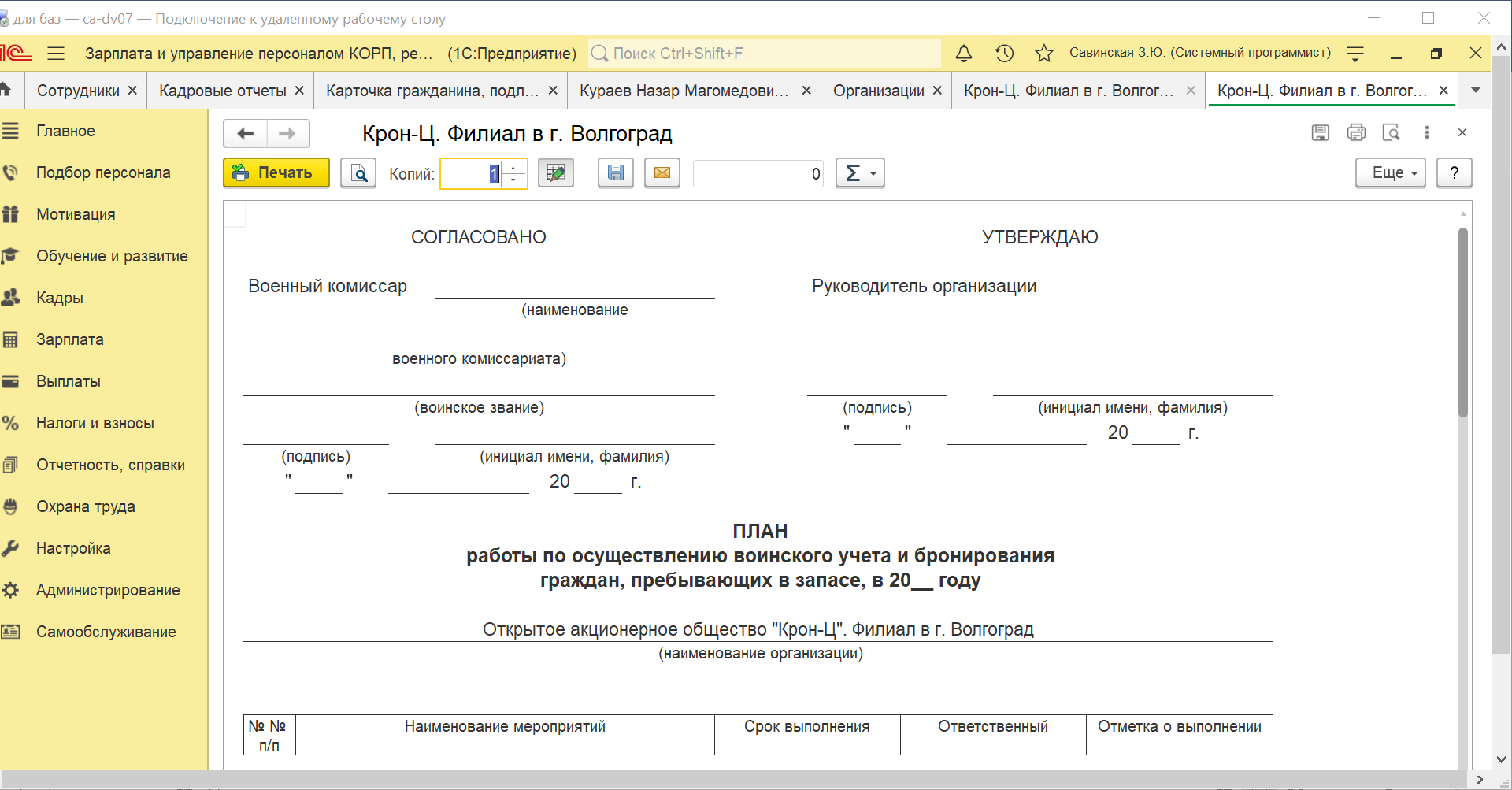Open the main hamburger menu
This screenshot has height=790, width=1512.
pos(56,54)
